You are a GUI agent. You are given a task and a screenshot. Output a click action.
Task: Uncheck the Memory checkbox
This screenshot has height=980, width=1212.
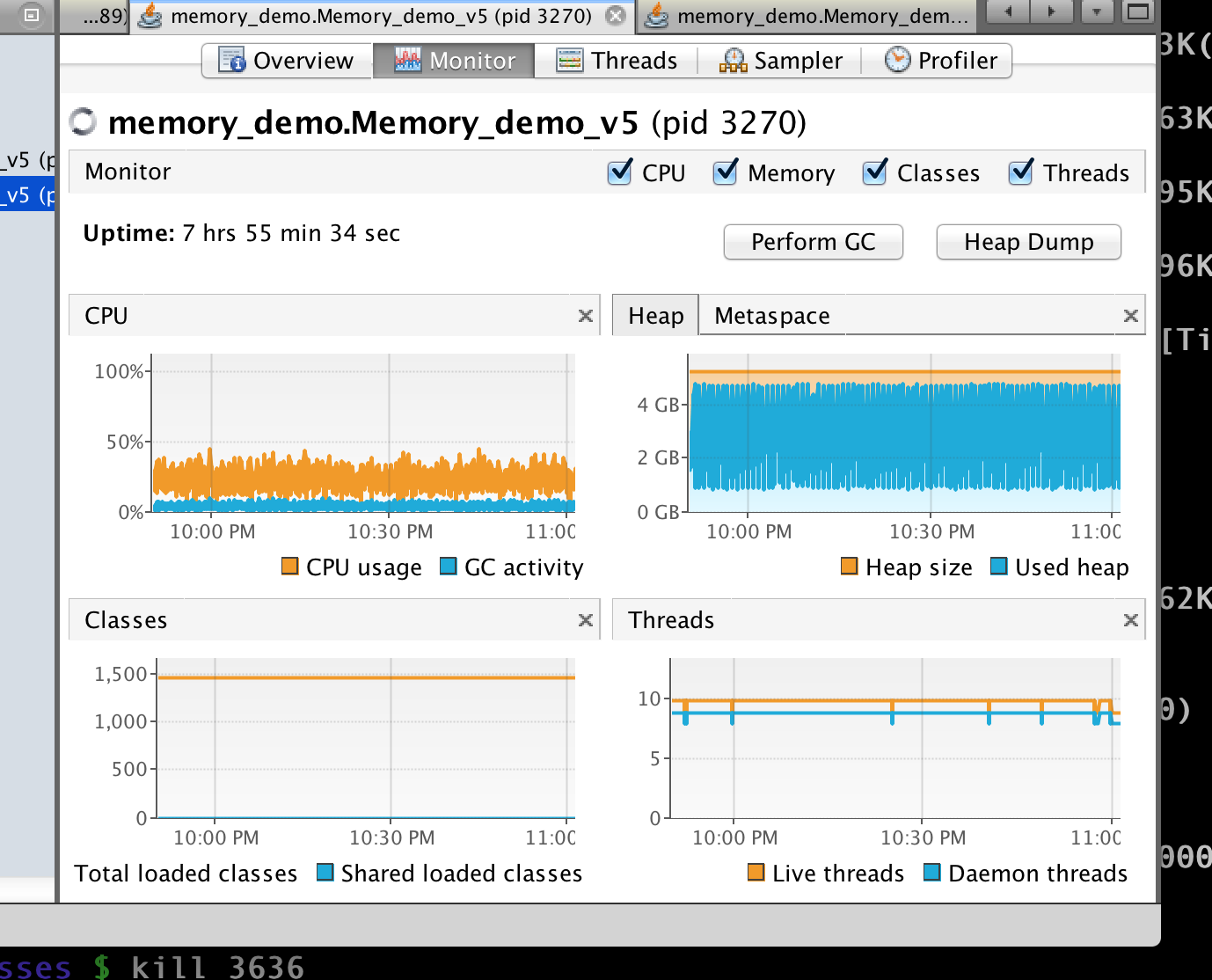click(x=726, y=172)
